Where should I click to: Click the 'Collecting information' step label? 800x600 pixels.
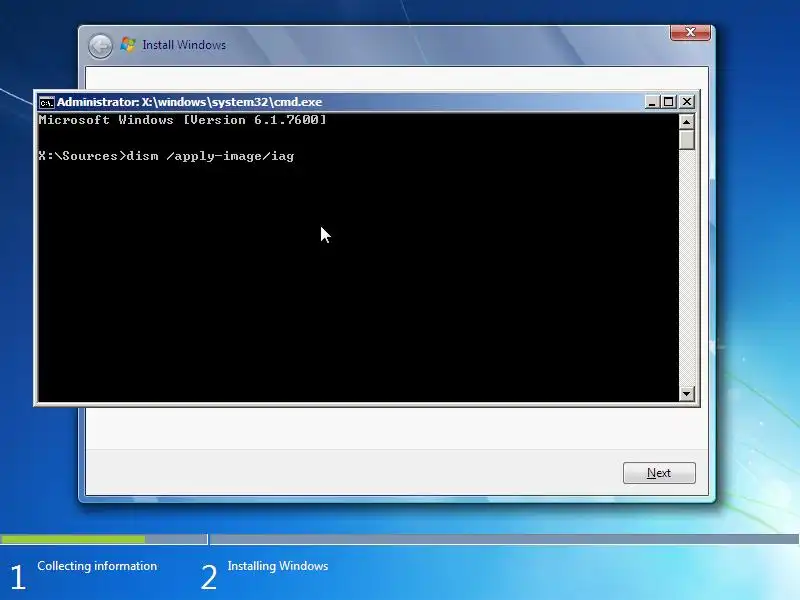[97, 566]
